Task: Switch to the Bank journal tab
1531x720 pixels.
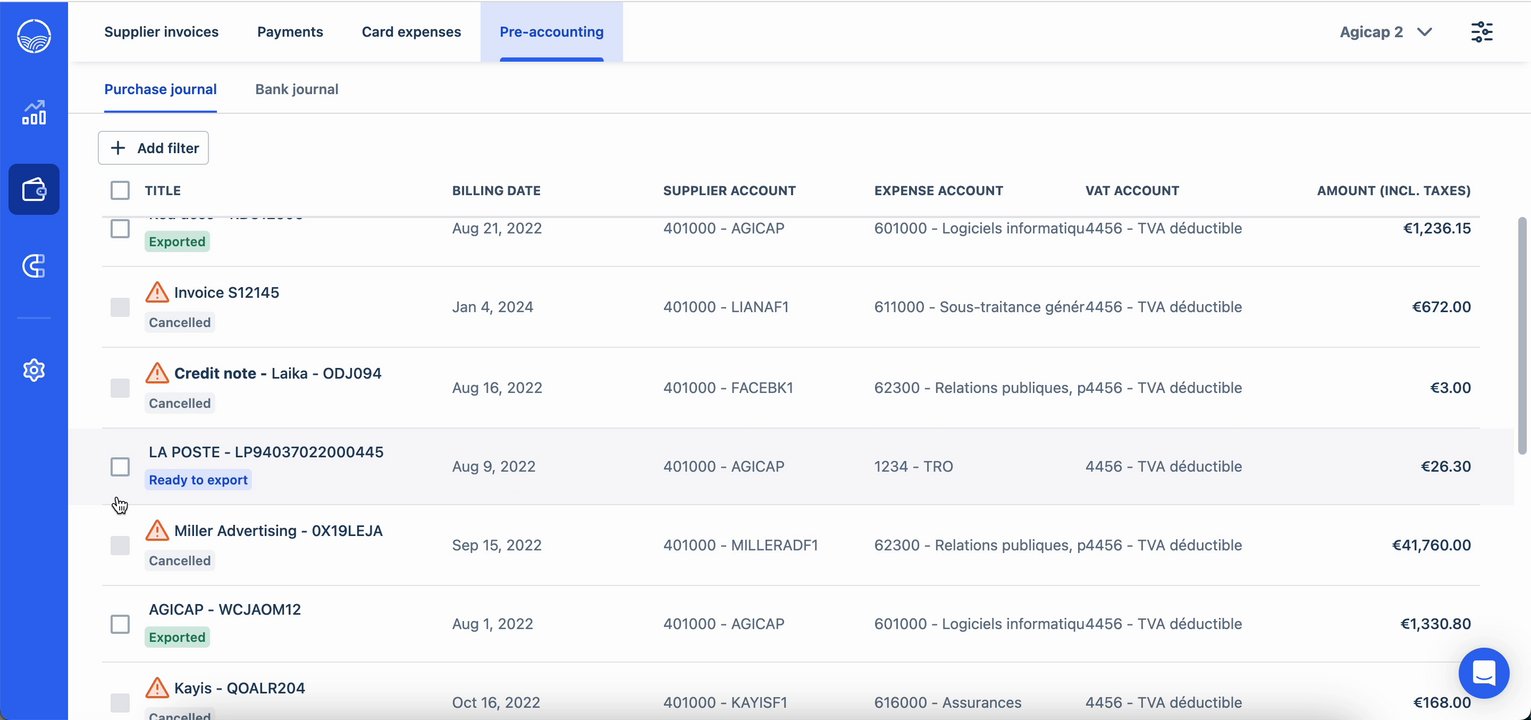Action: point(297,89)
